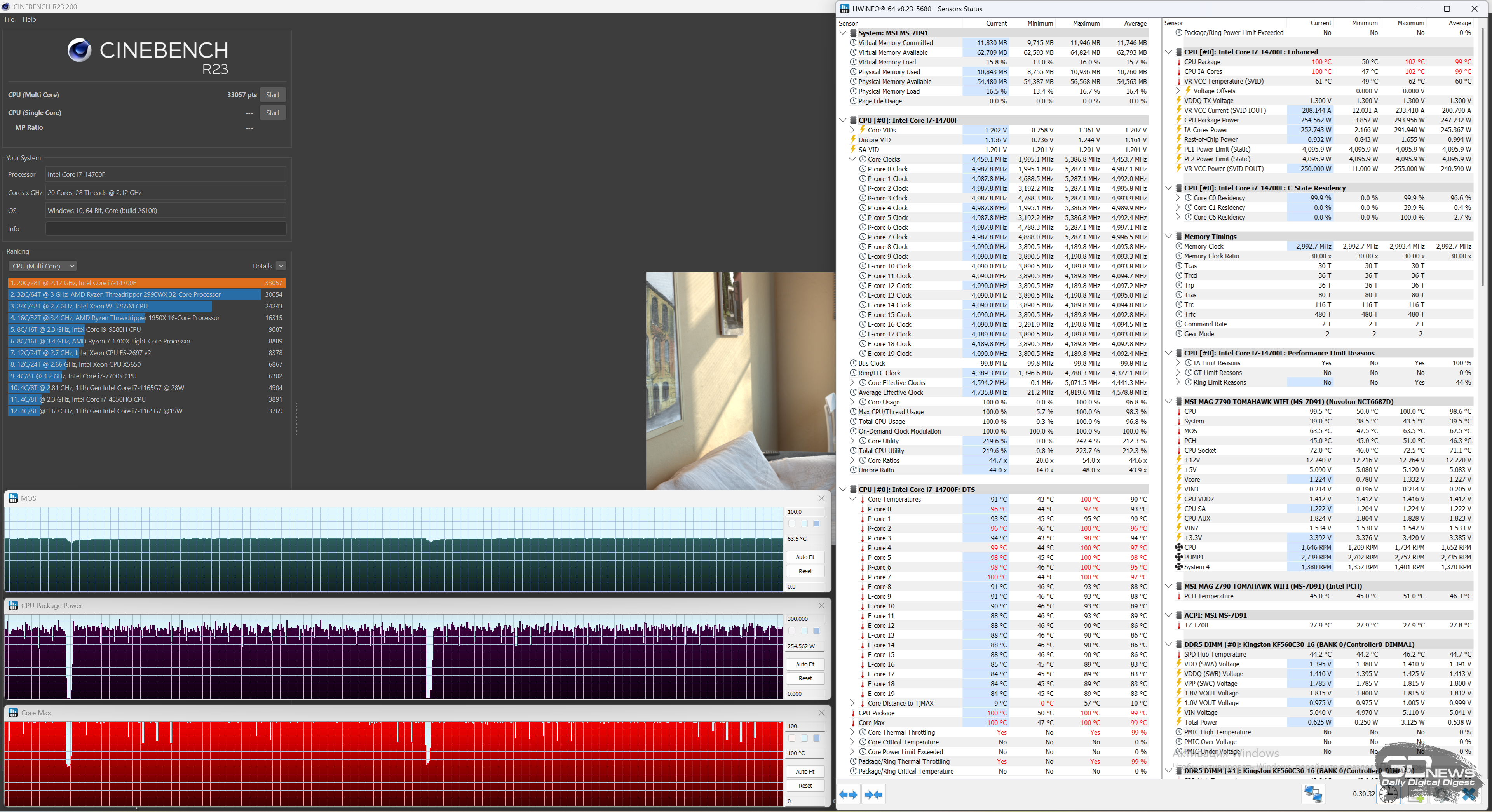Click the 300.000 maximum field in CPU Package Power graph

point(805,619)
